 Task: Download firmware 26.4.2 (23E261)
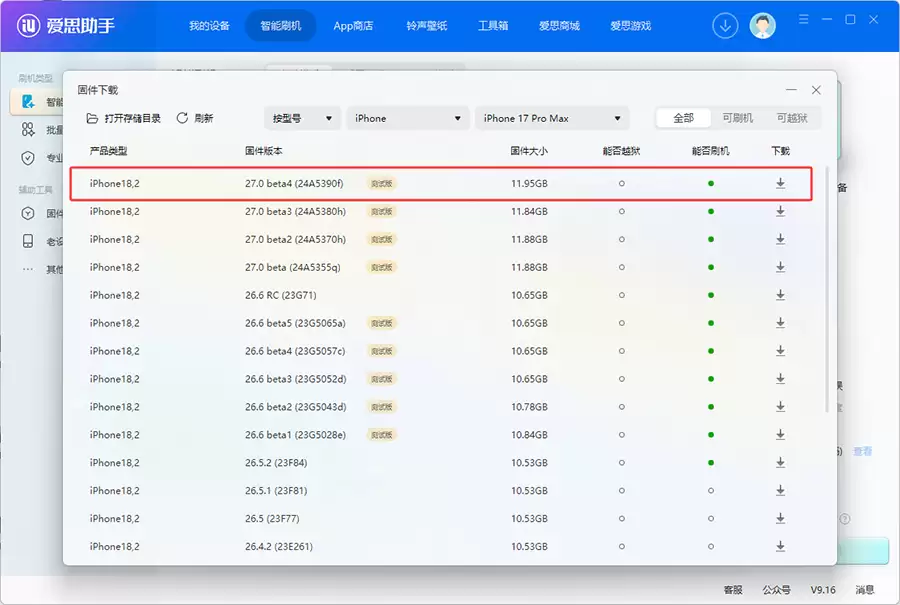pos(780,546)
